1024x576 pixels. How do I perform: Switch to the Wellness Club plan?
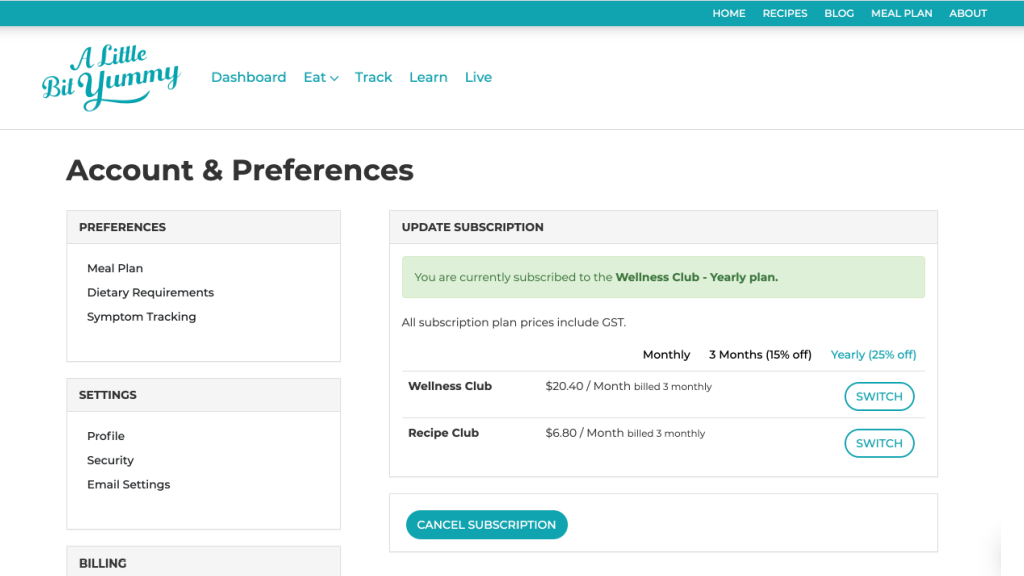879,396
